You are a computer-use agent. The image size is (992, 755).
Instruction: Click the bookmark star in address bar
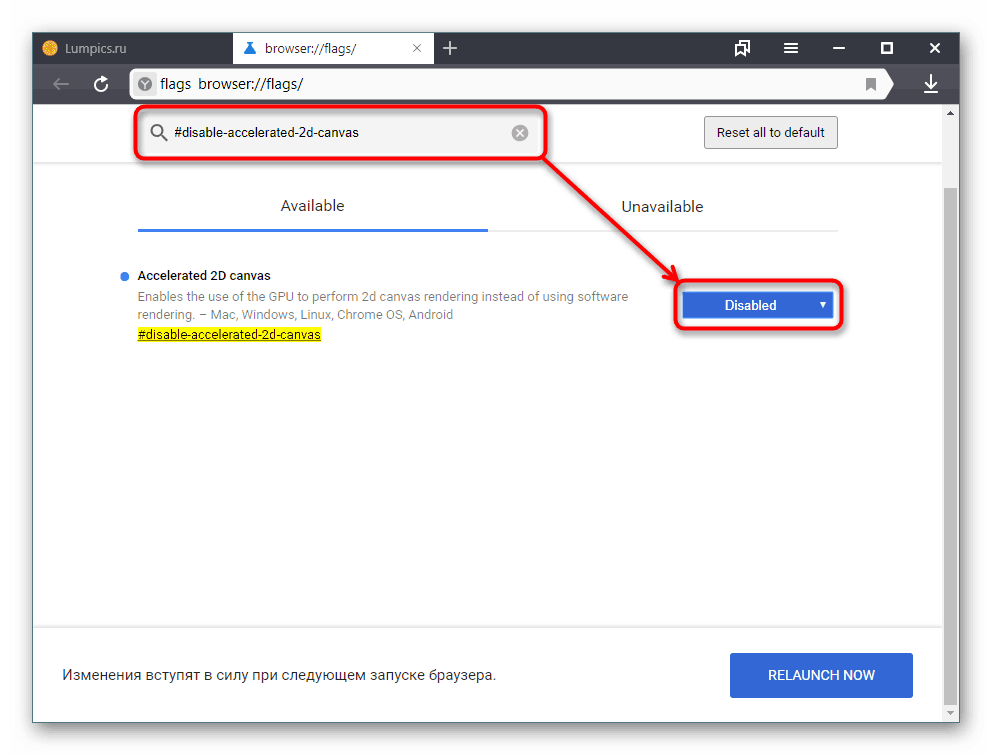point(871,84)
